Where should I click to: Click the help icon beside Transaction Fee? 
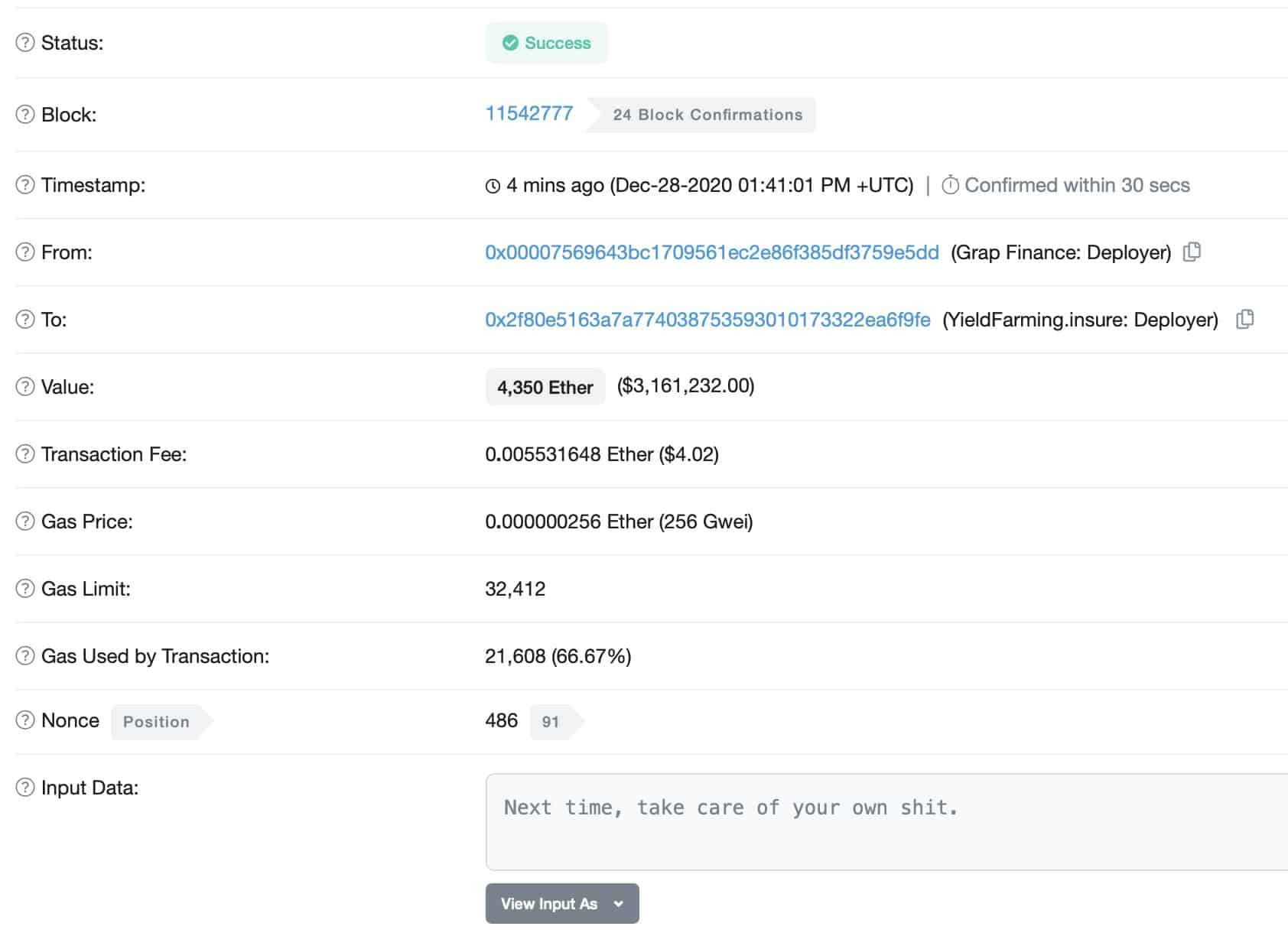coord(24,453)
